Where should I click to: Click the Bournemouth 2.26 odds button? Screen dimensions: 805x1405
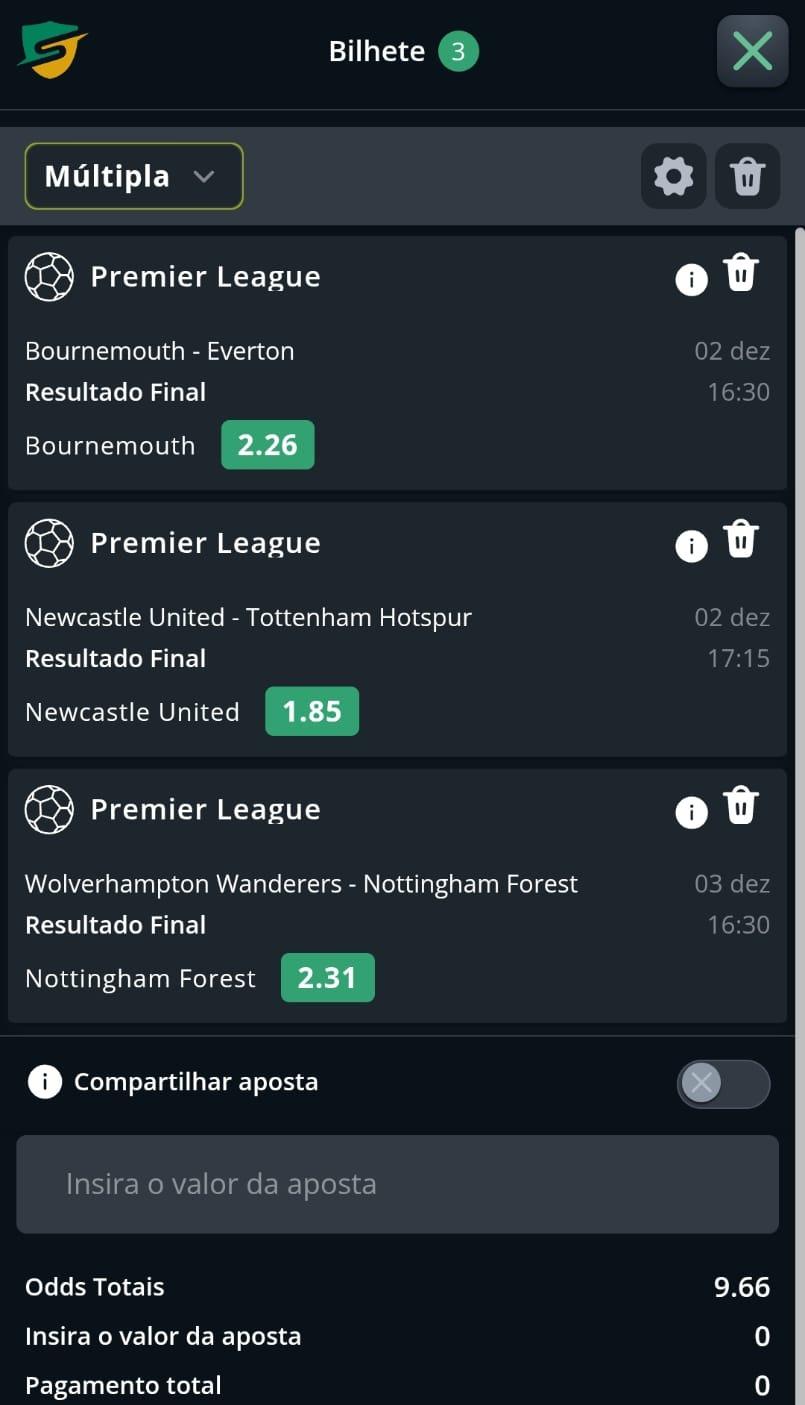[267, 445]
